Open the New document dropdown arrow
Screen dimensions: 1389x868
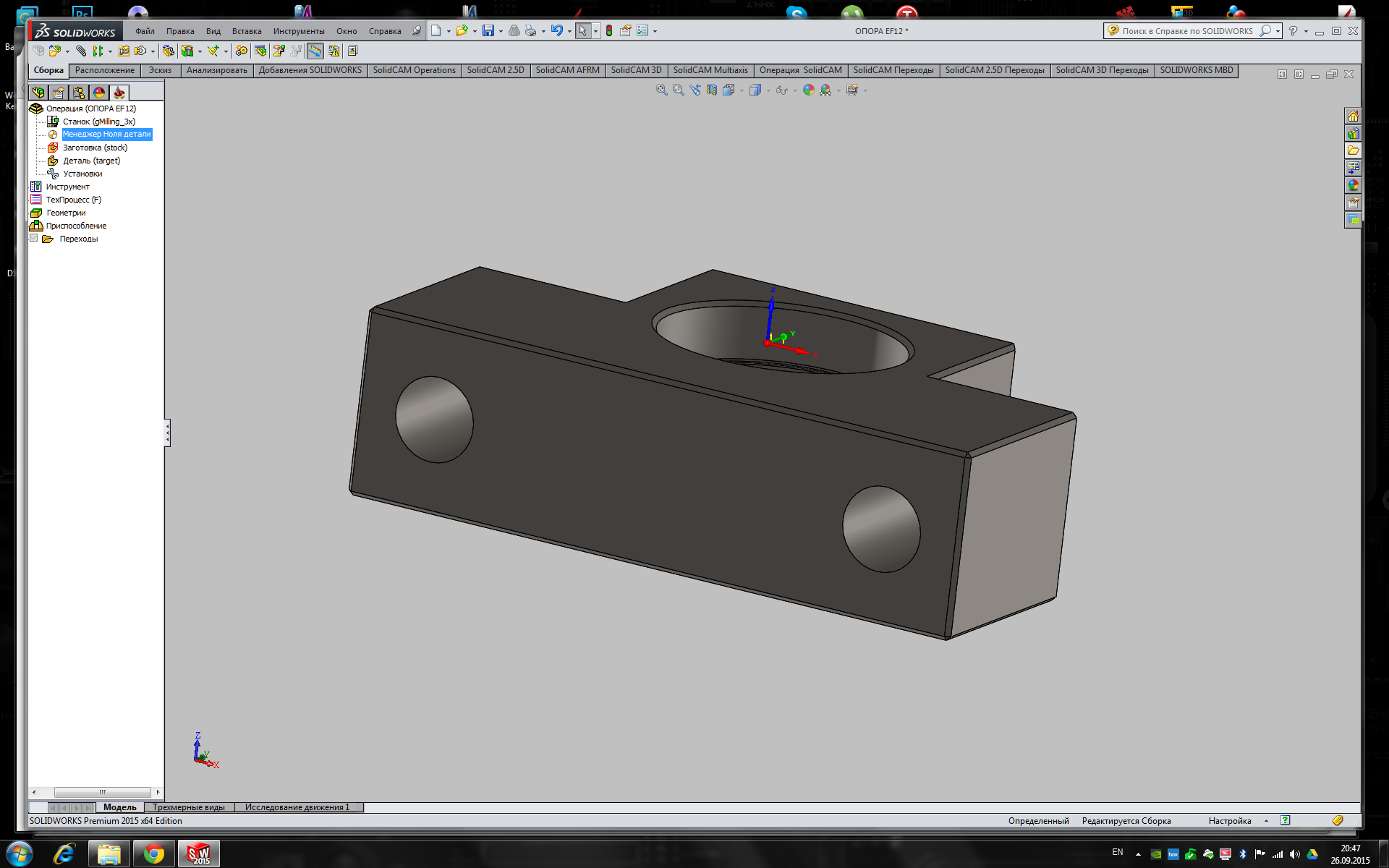(449, 31)
